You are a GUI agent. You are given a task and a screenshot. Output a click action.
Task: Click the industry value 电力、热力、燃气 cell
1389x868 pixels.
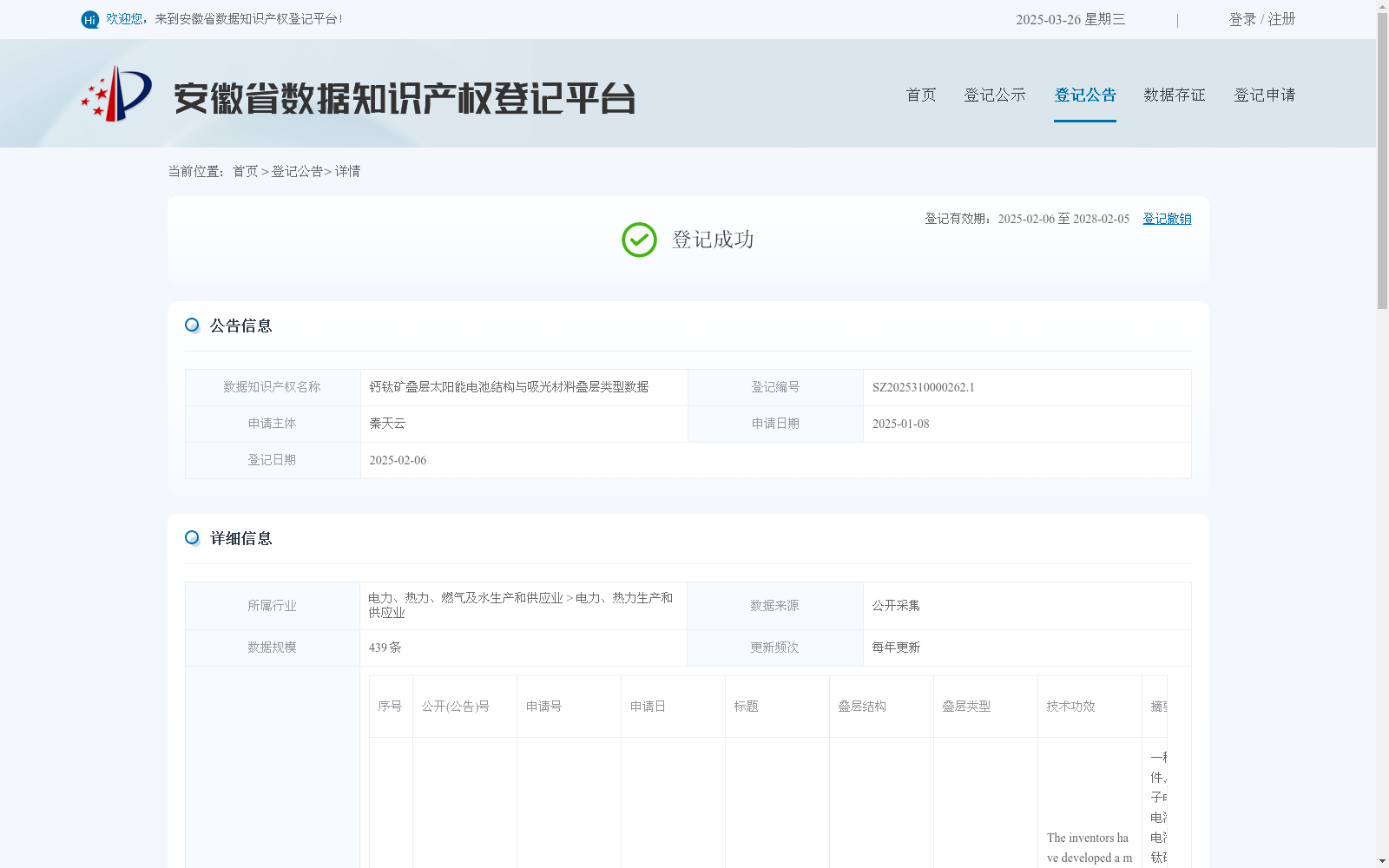coord(523,606)
